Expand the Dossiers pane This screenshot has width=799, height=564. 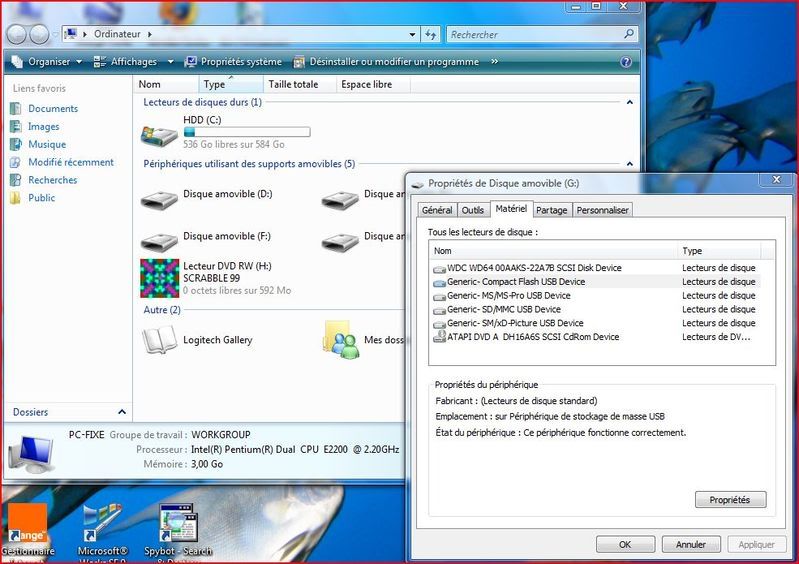[122, 412]
